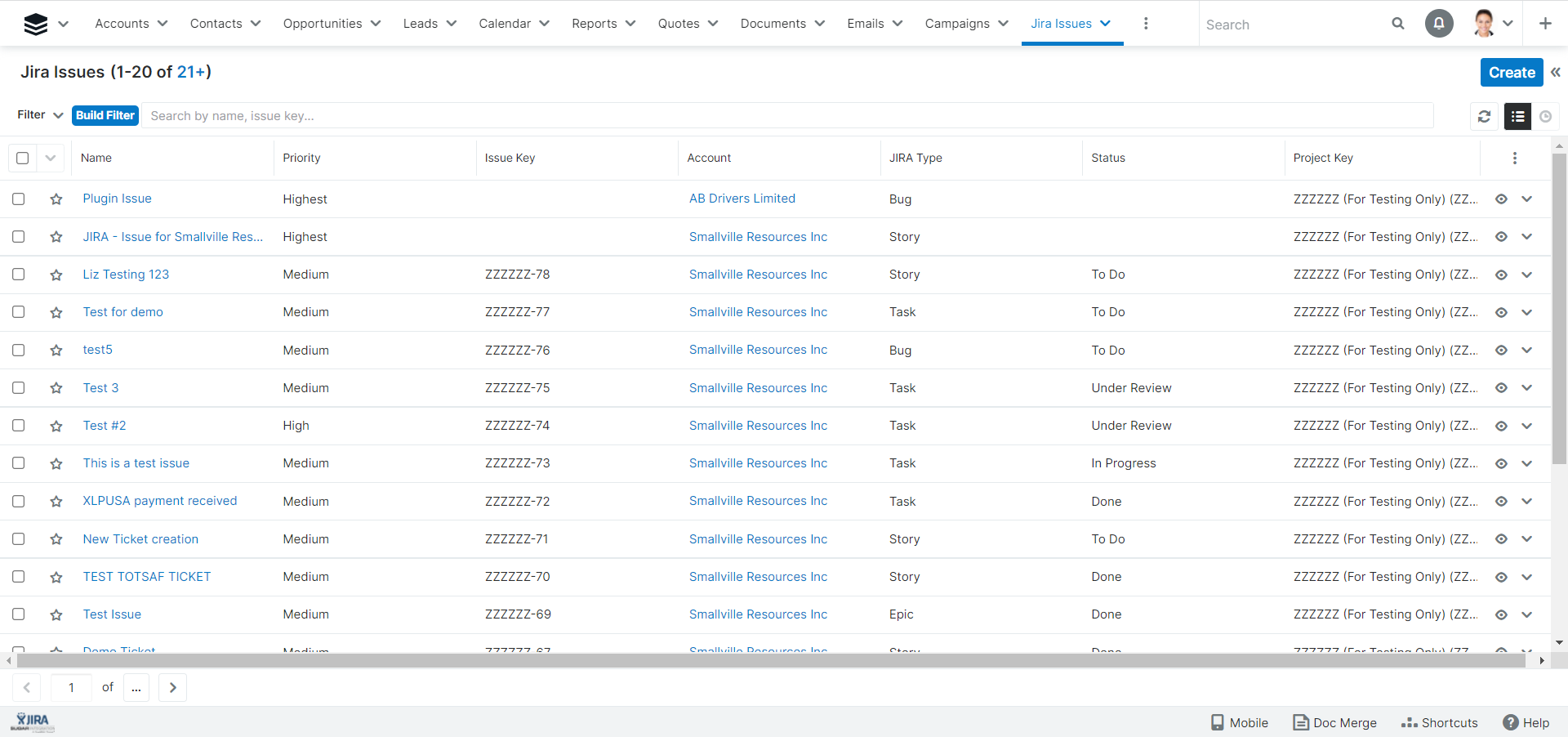This screenshot has height=737, width=1568.
Task: Select the Liz Testing 123 checkbox
Action: click(x=19, y=274)
